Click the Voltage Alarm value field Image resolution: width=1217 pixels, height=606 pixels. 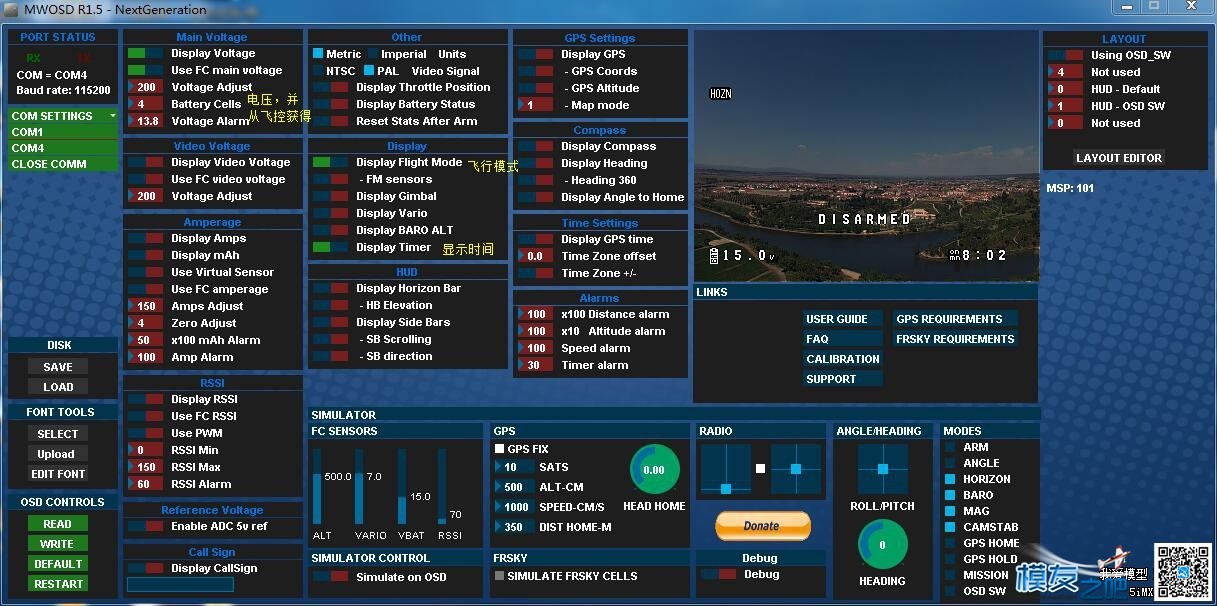click(145, 121)
